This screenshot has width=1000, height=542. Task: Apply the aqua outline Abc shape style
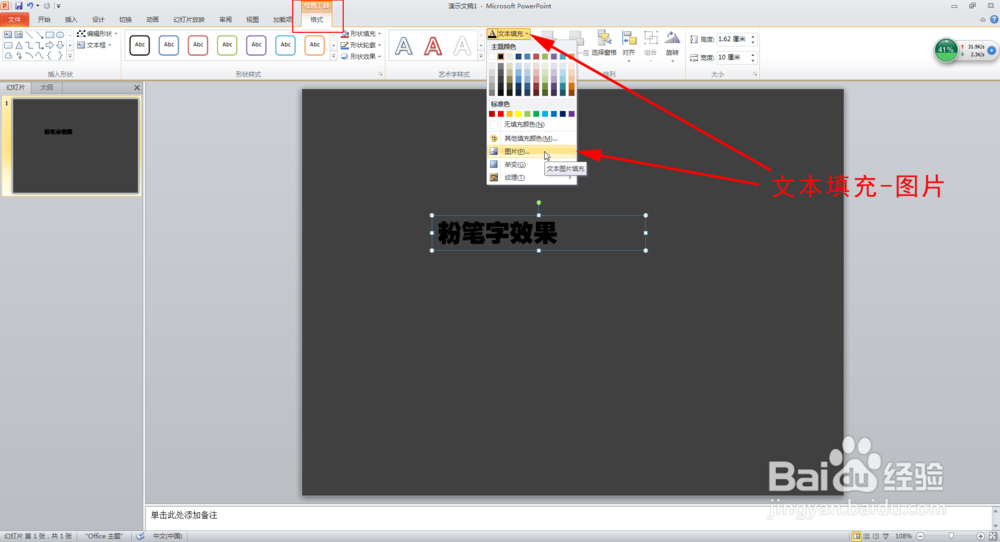point(286,45)
